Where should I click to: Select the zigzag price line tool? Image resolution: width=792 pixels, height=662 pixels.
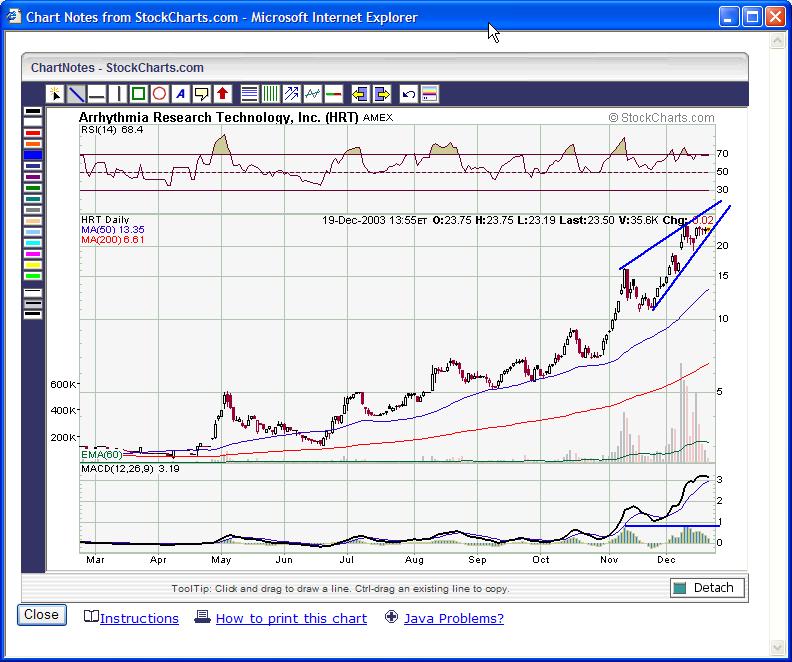coord(313,94)
